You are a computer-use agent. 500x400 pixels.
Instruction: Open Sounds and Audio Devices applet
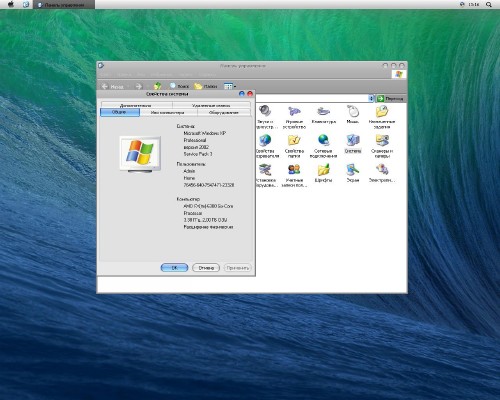pos(266,116)
